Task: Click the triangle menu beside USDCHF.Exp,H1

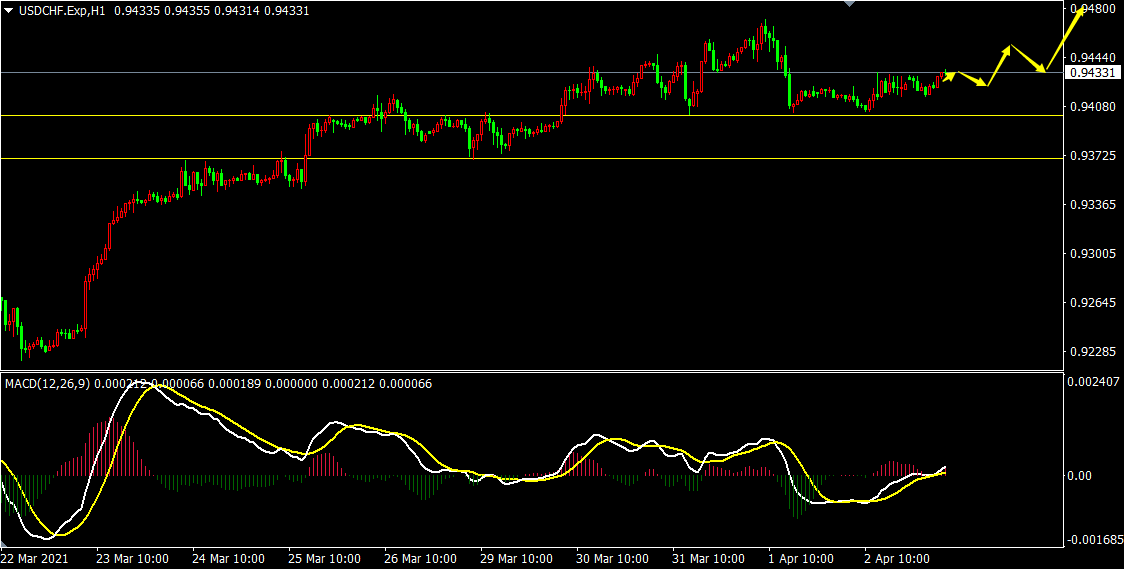Action: (x=9, y=9)
